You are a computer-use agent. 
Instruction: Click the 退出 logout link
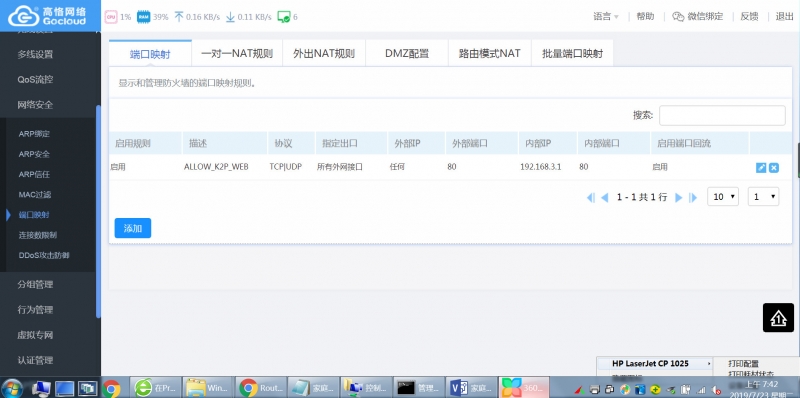tap(785, 16)
